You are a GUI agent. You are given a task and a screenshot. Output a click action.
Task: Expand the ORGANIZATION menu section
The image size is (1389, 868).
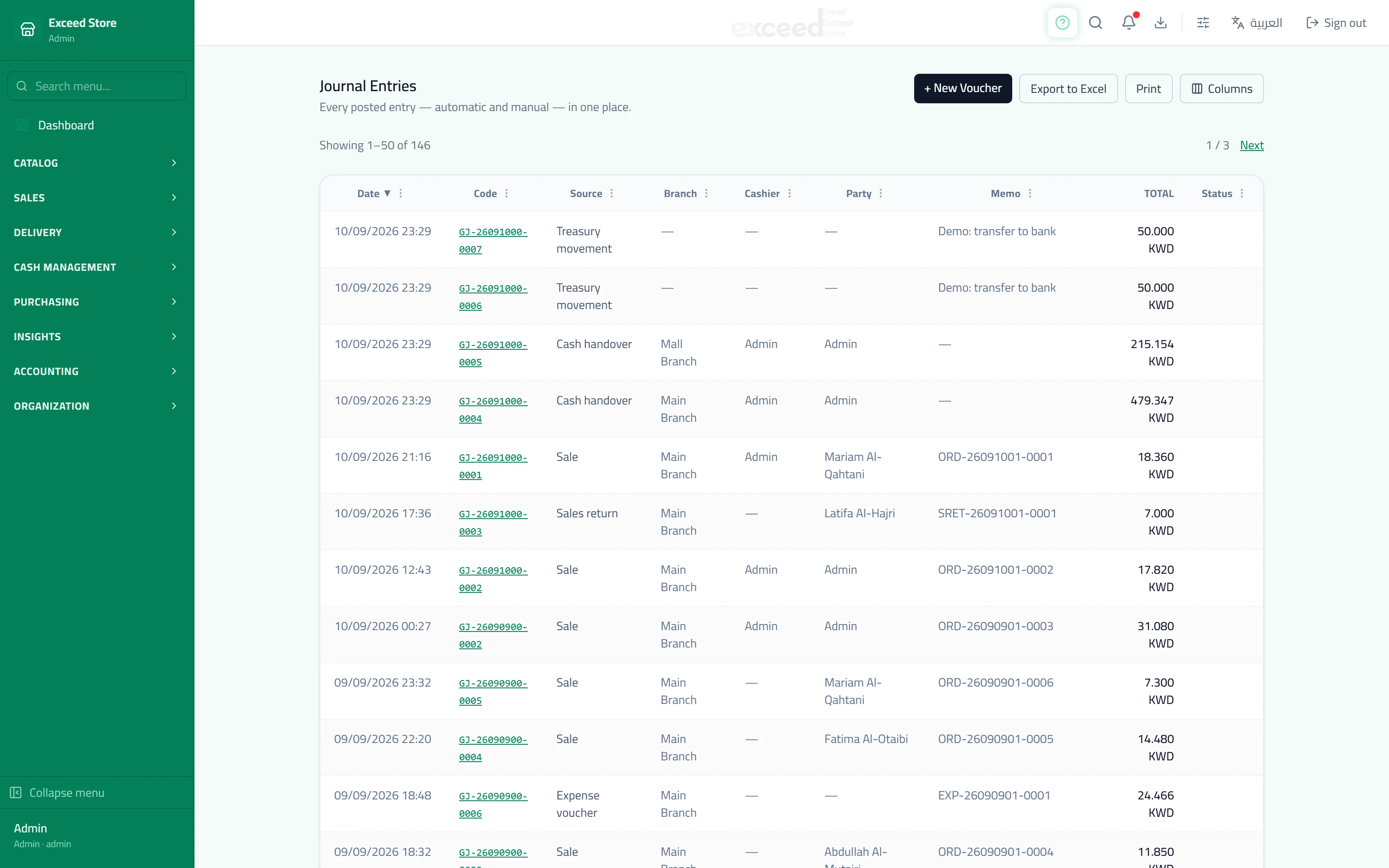tap(96, 406)
